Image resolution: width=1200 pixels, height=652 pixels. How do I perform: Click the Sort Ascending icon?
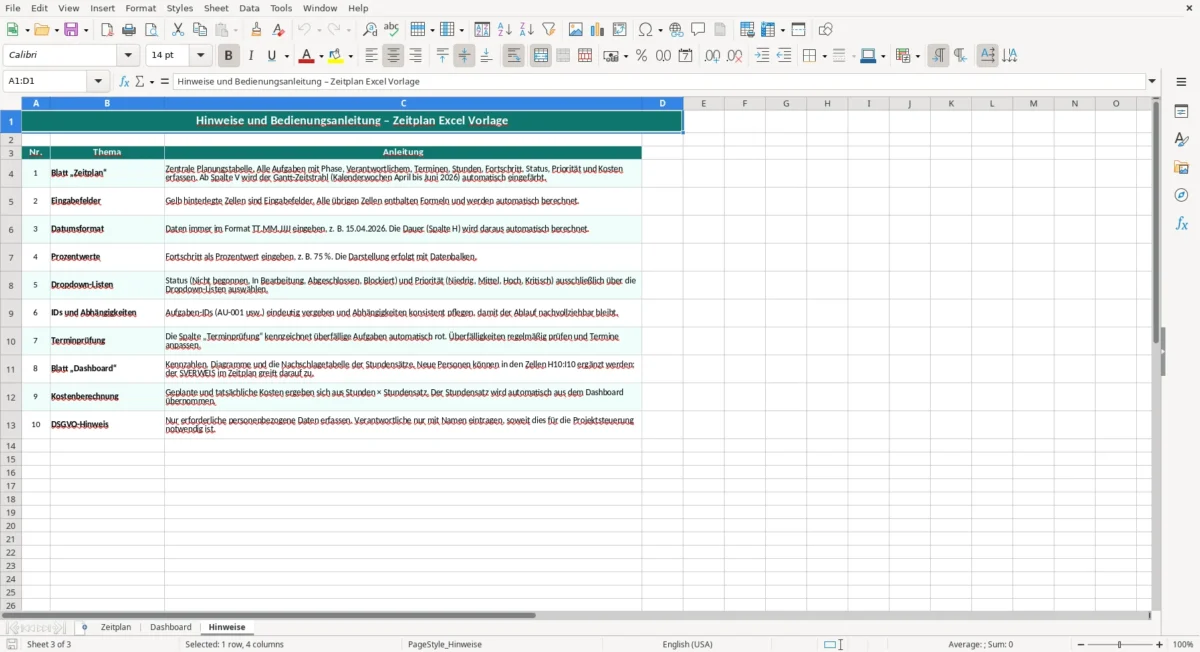tap(504, 30)
